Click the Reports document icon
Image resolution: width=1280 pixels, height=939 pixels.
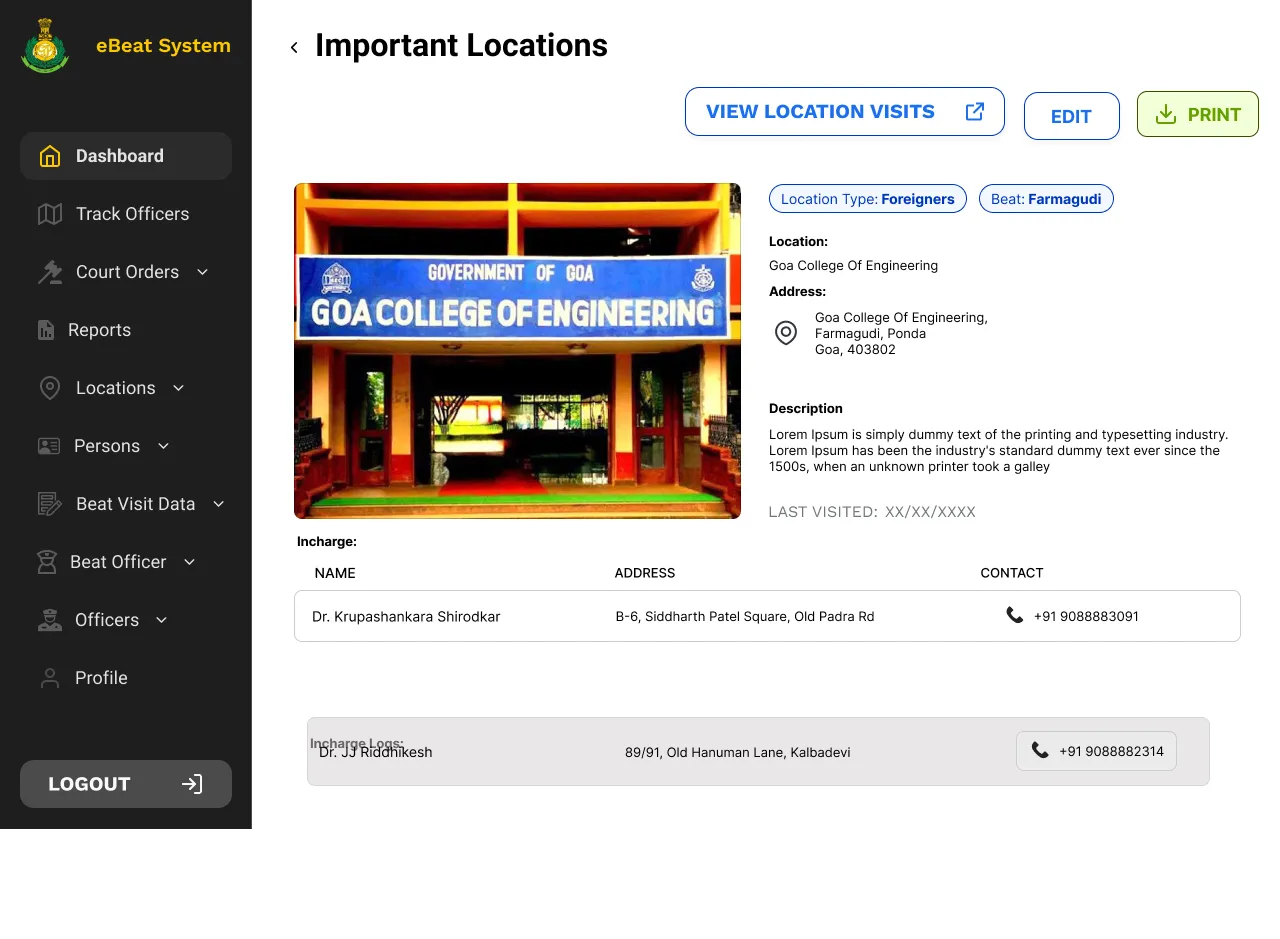tap(46, 330)
